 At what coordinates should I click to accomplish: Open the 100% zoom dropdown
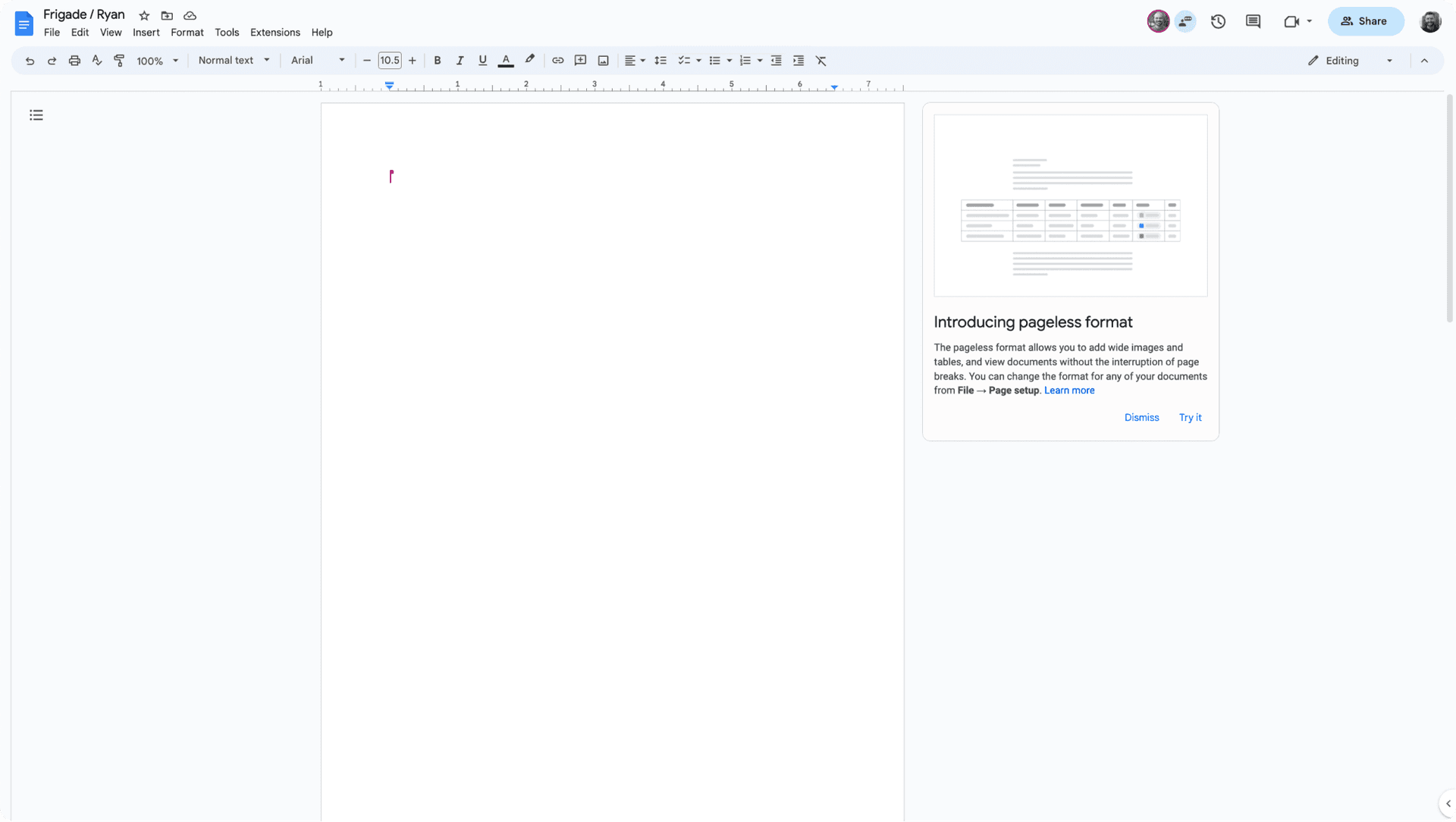click(158, 61)
